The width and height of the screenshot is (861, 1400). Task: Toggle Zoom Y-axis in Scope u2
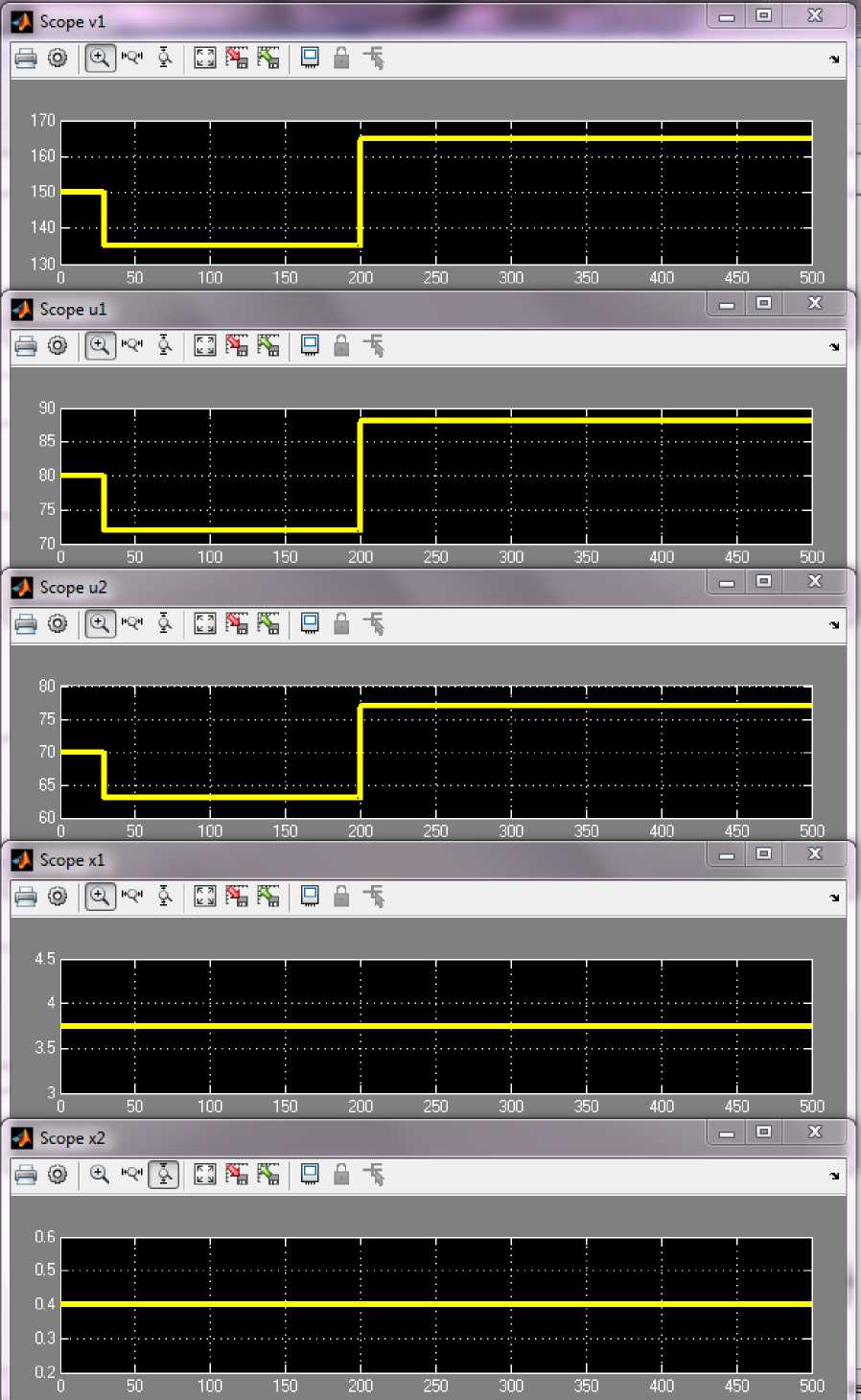[x=165, y=624]
